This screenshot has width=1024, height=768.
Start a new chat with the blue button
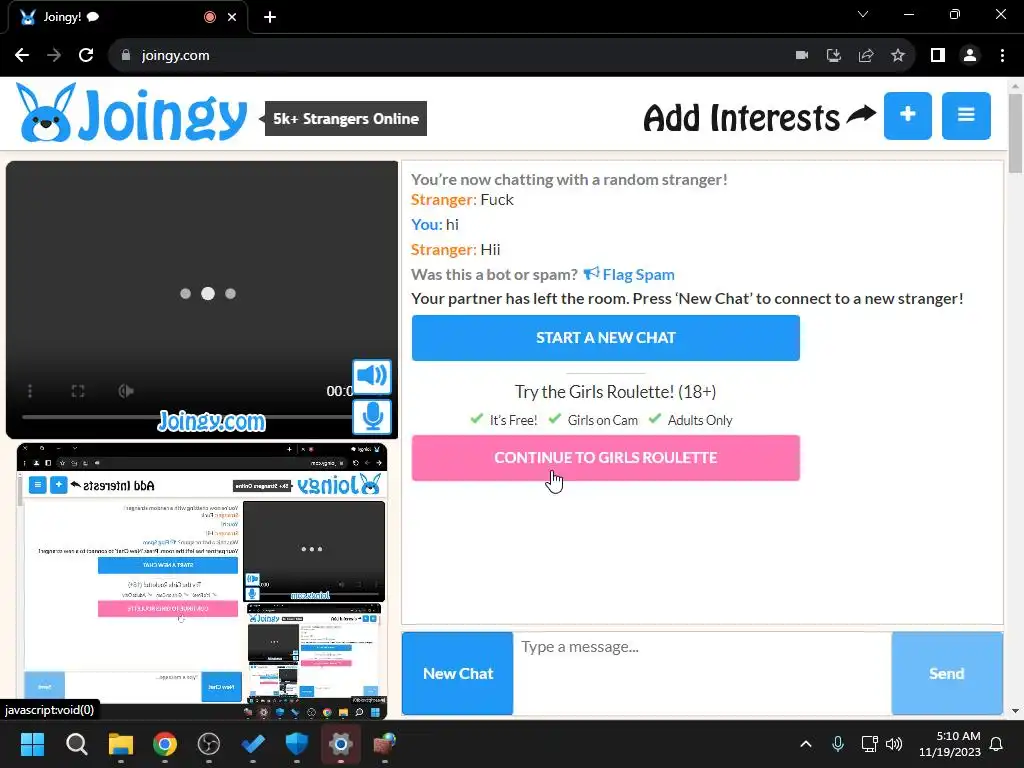point(605,338)
